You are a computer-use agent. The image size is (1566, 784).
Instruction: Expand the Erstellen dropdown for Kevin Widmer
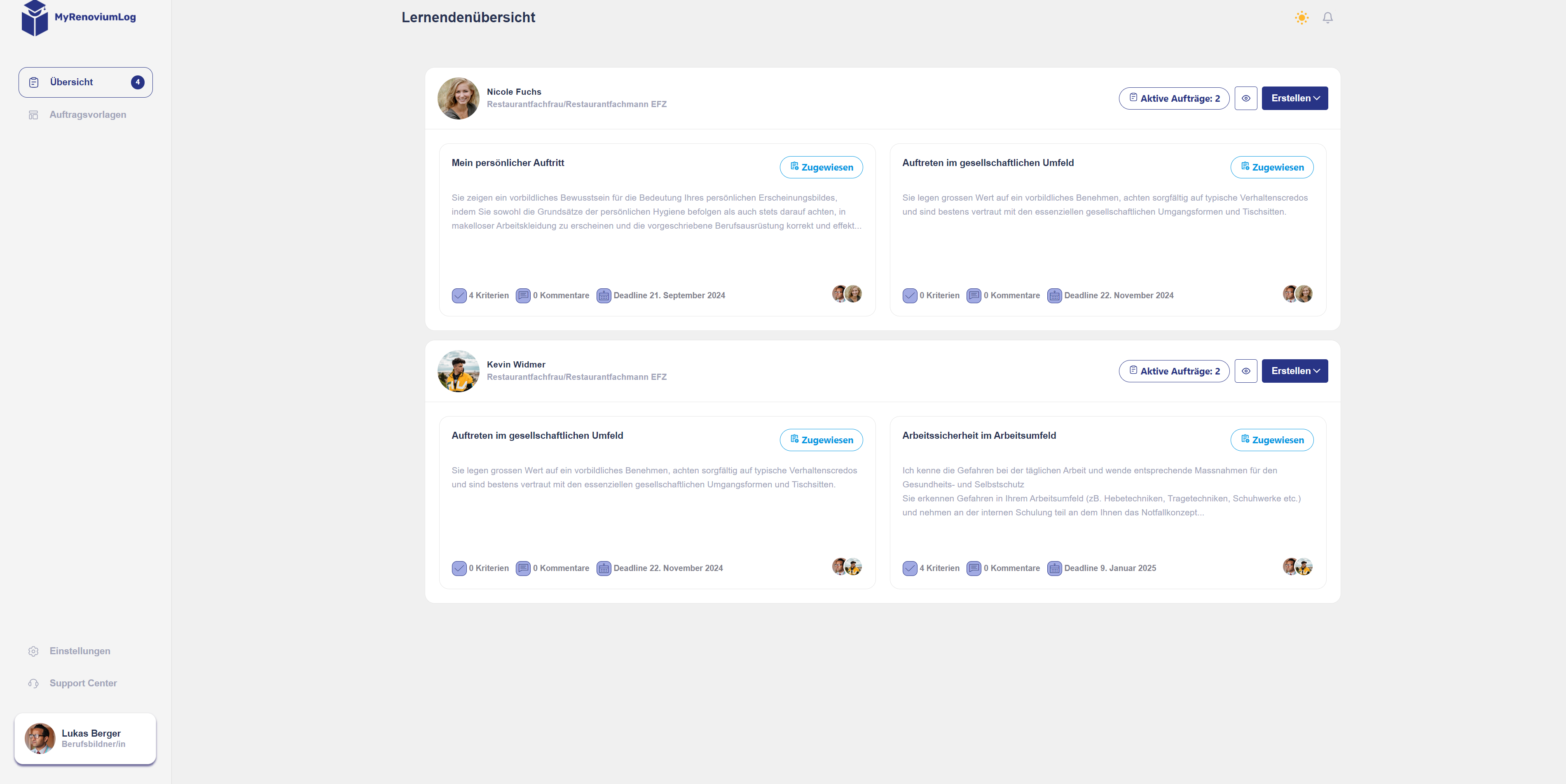coord(1295,371)
